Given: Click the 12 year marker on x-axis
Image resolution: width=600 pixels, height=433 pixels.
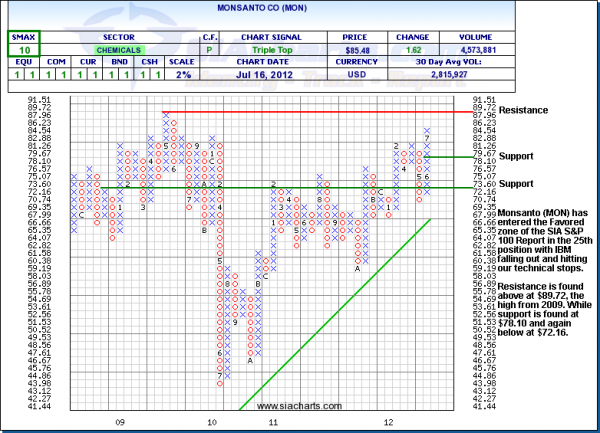Looking at the screenshot, I should coord(385,423).
